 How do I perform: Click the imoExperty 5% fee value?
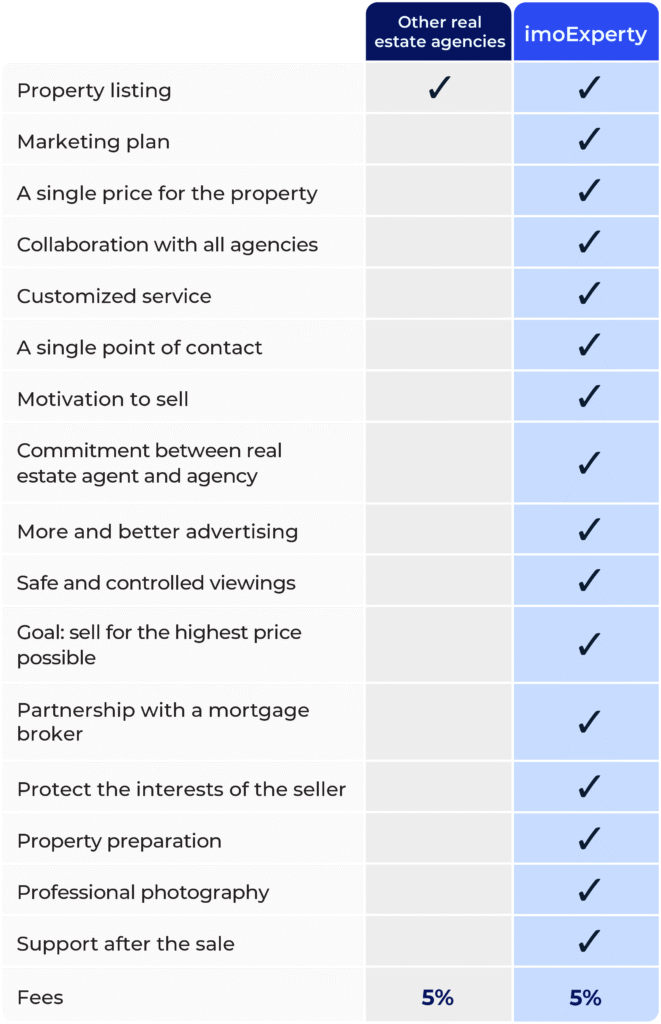click(586, 997)
